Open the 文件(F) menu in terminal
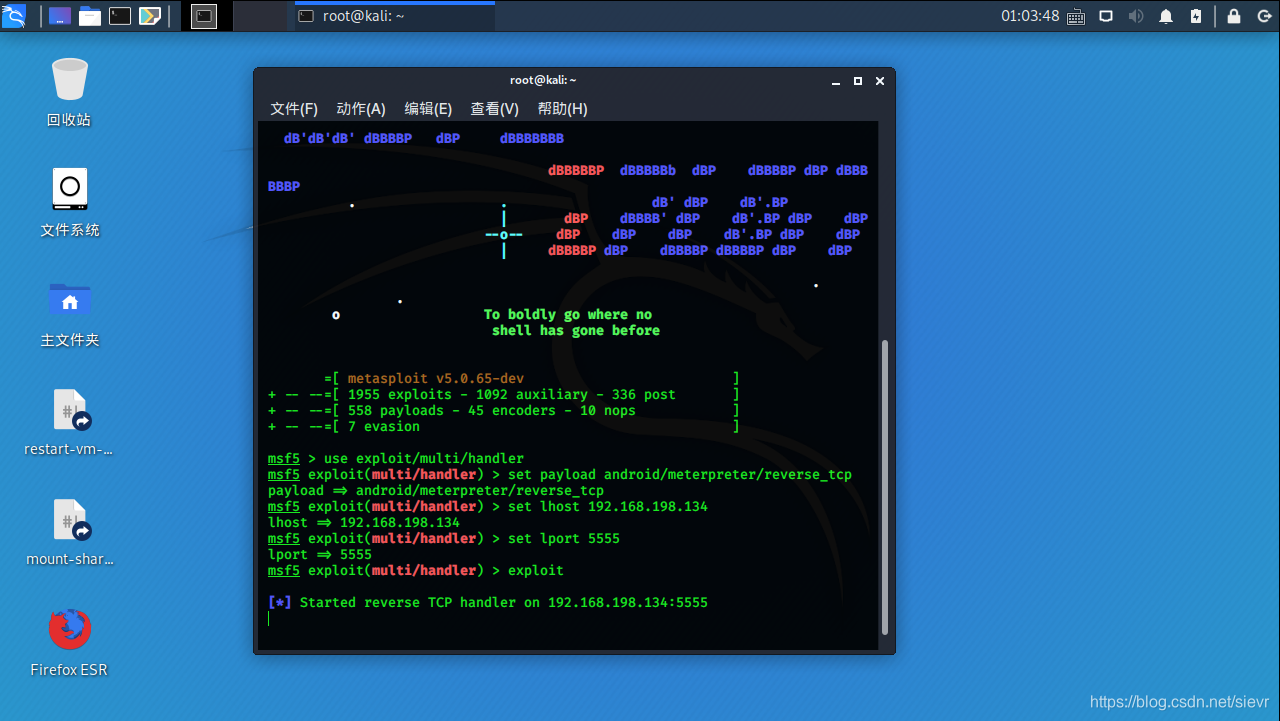1280x721 pixels. pyautogui.click(x=294, y=109)
